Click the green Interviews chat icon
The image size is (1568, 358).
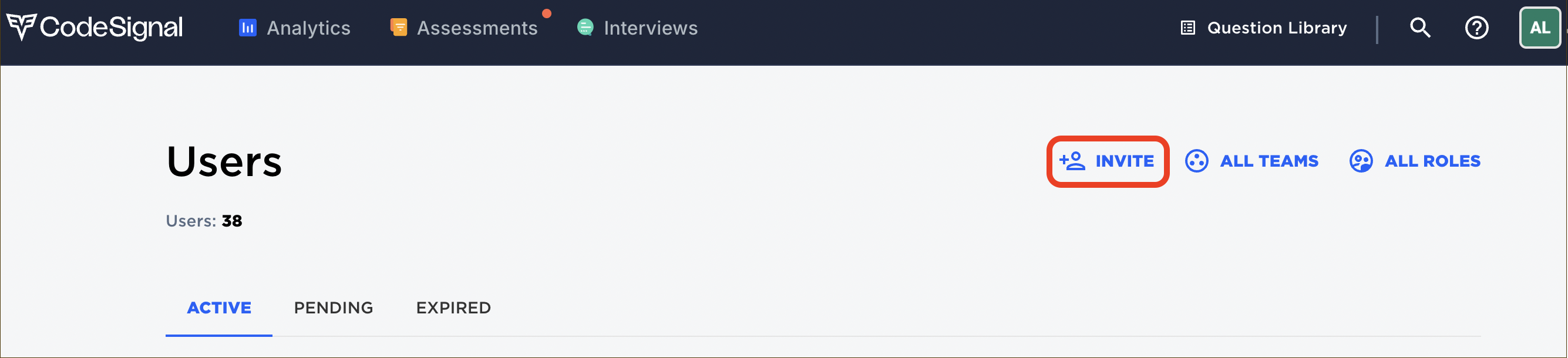(585, 28)
